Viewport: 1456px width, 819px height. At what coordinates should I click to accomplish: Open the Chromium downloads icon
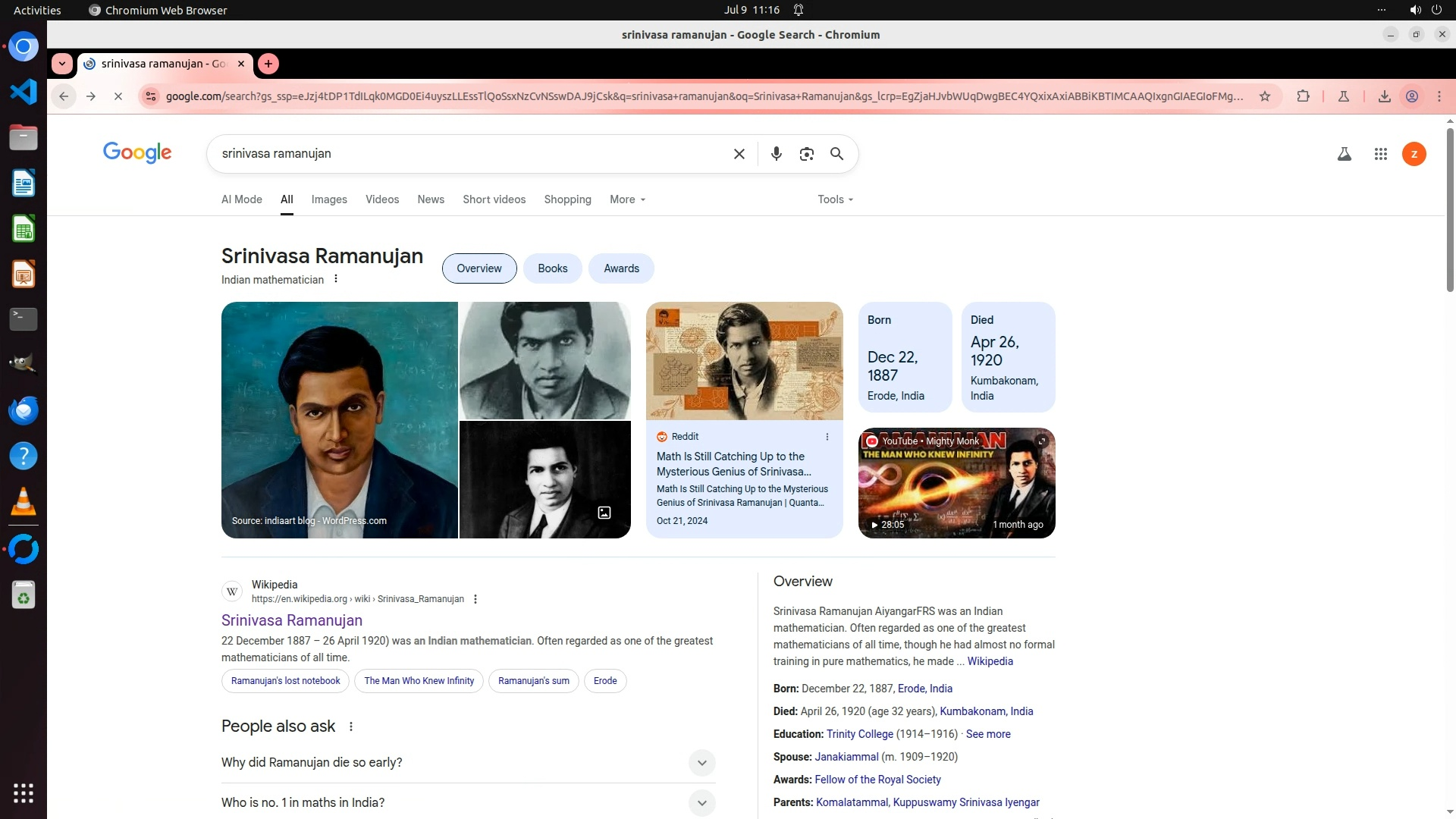point(1384,96)
